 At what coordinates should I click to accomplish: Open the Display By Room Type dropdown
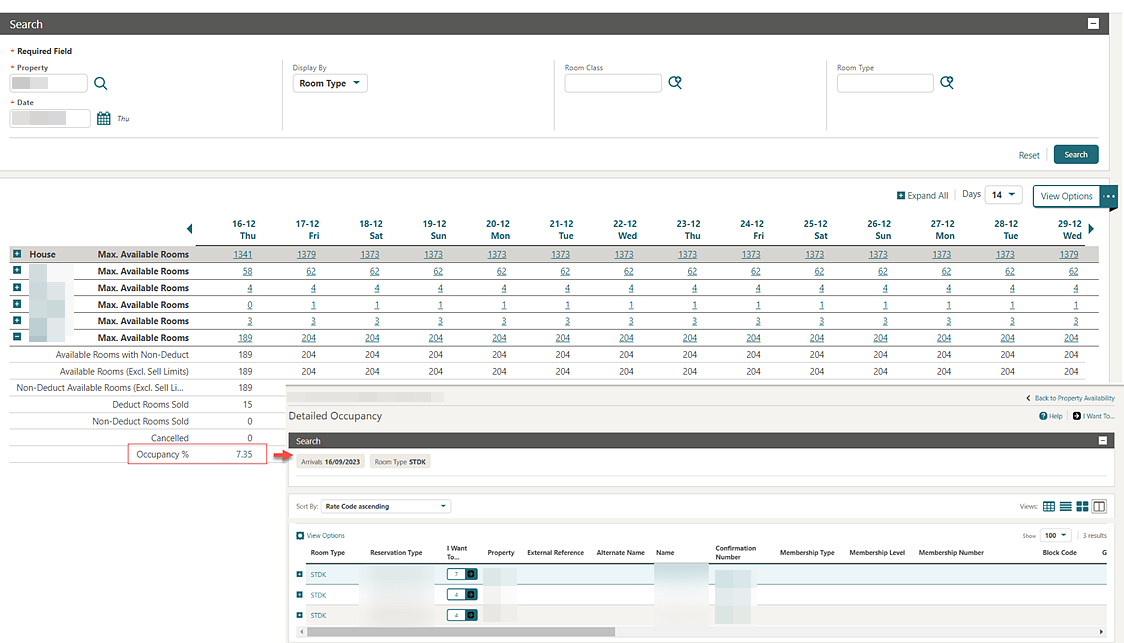click(x=331, y=84)
